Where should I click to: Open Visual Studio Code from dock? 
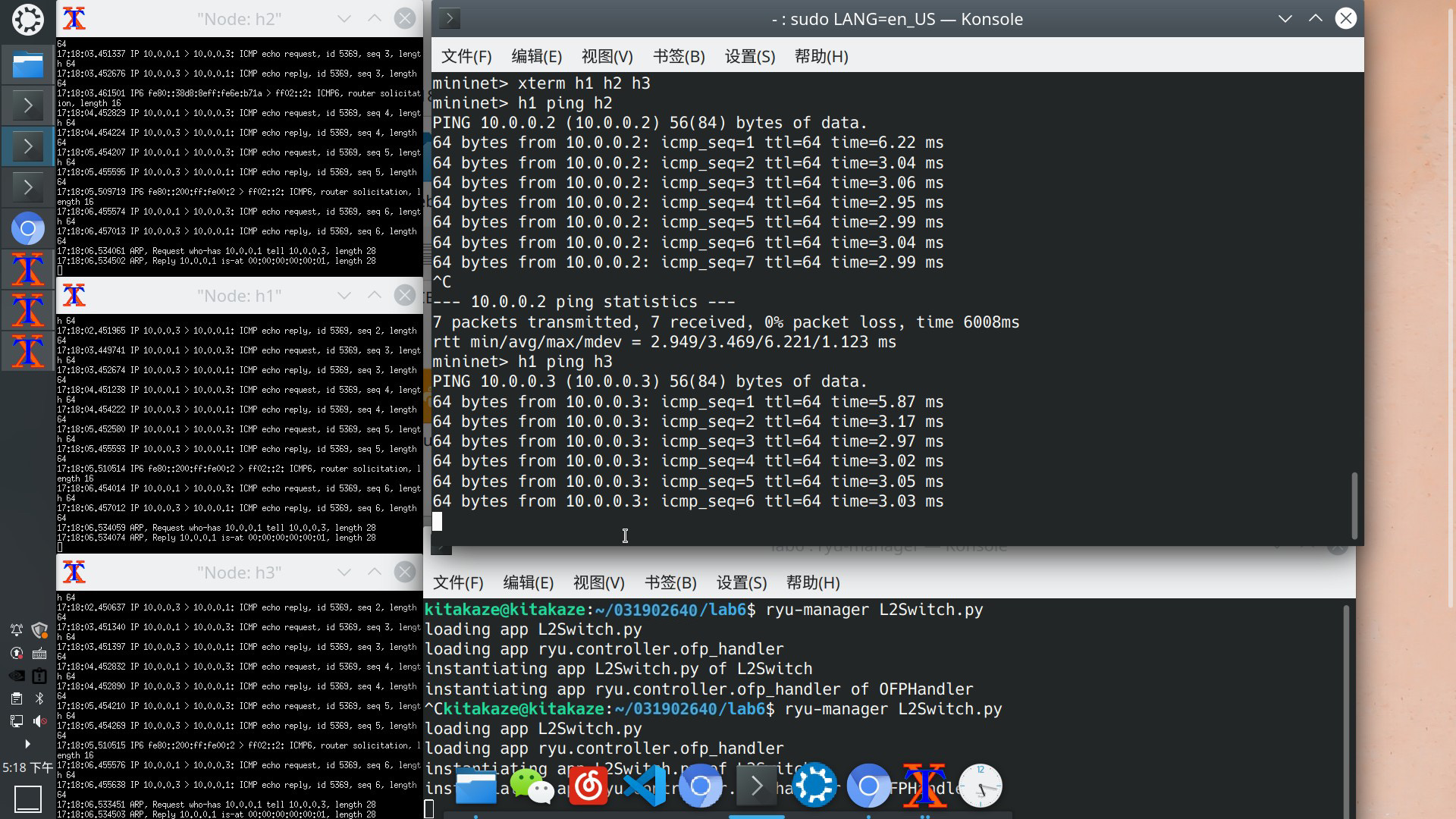pos(644,786)
